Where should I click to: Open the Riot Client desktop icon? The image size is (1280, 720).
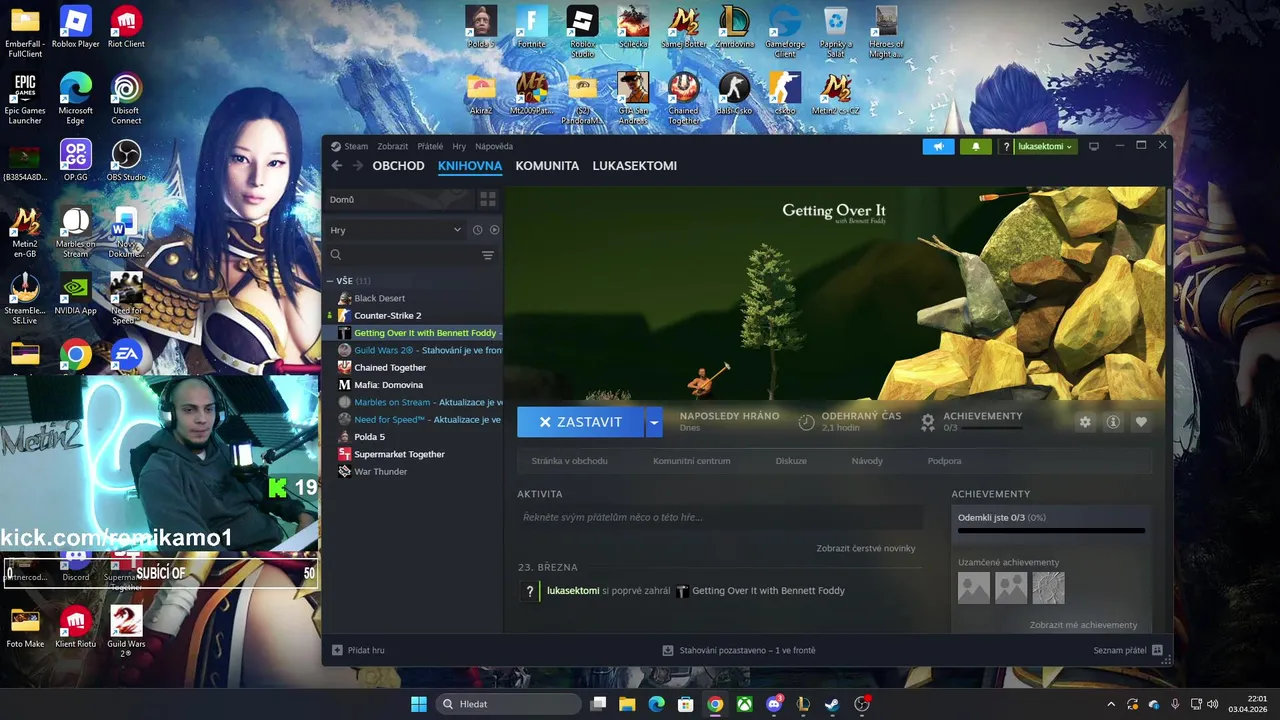click(x=126, y=27)
